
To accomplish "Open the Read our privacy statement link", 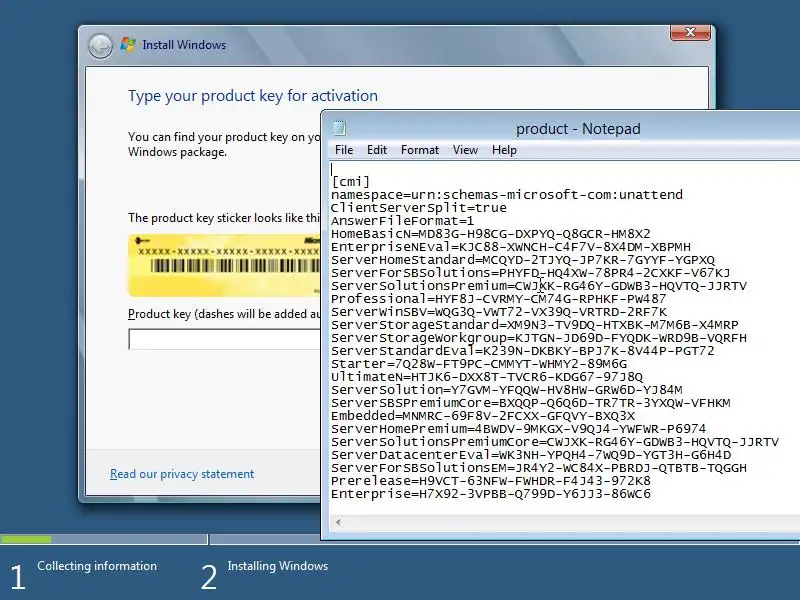I will (182, 474).
